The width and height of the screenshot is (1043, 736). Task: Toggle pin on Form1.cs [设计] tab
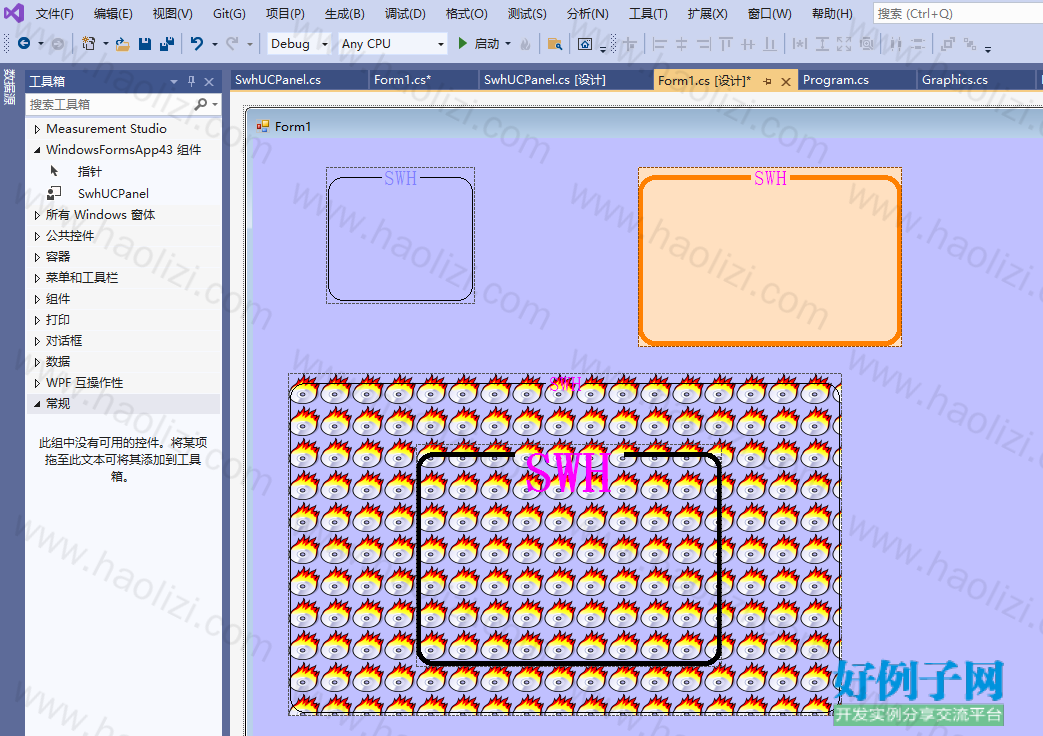point(768,81)
